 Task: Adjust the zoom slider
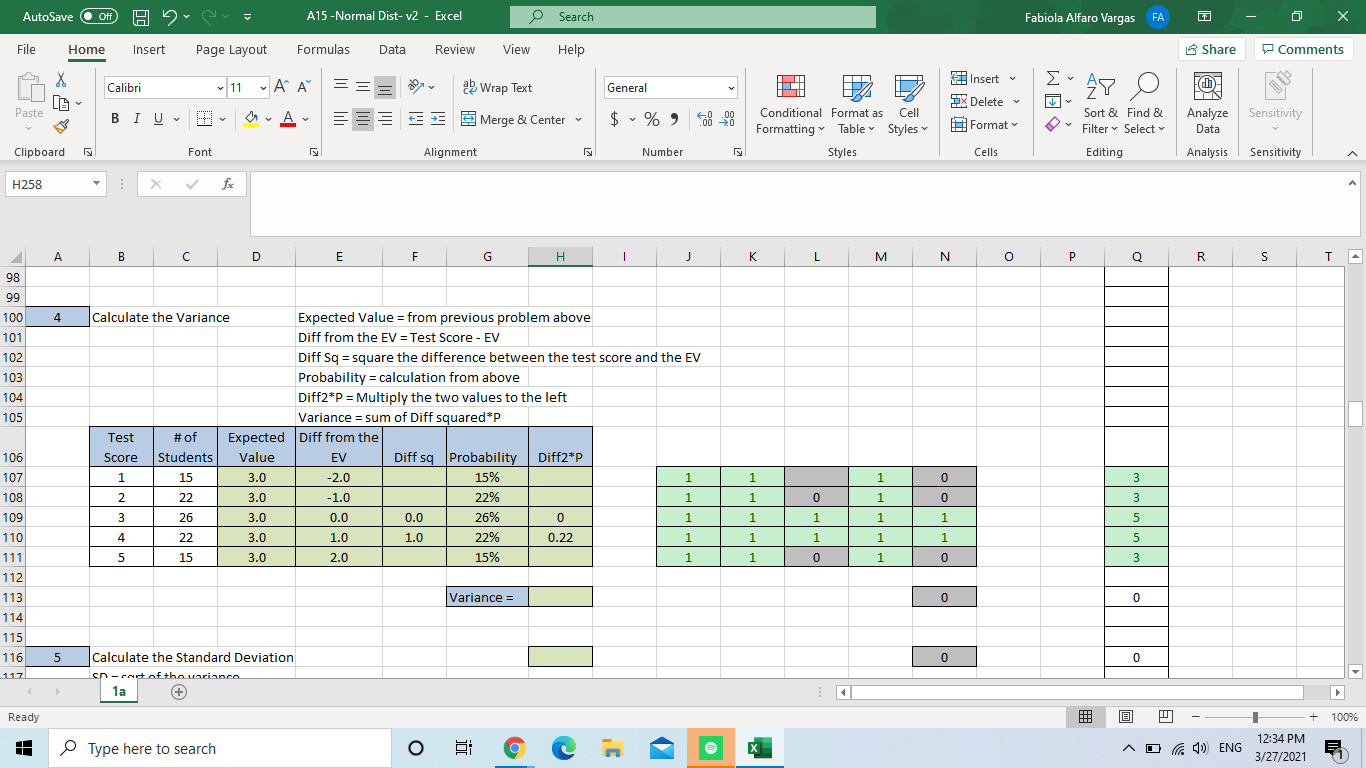pyautogui.click(x=1253, y=717)
